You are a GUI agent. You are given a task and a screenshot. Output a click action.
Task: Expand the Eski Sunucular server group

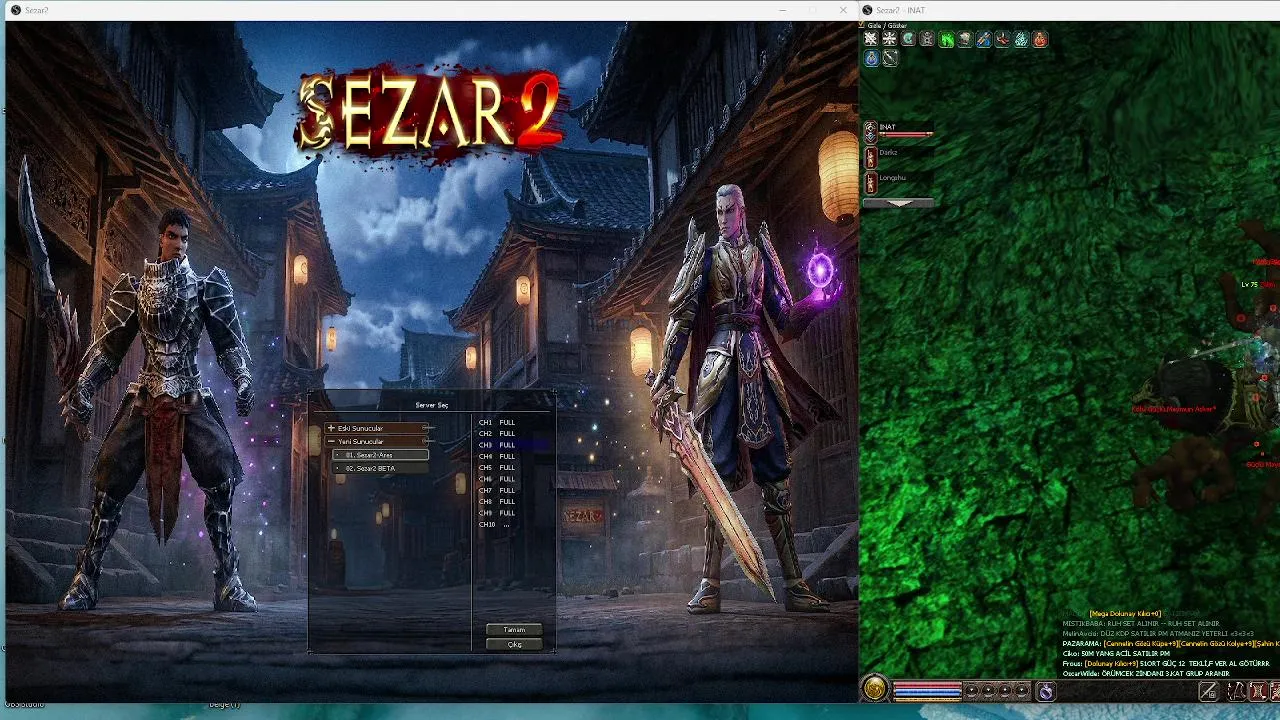[379, 428]
